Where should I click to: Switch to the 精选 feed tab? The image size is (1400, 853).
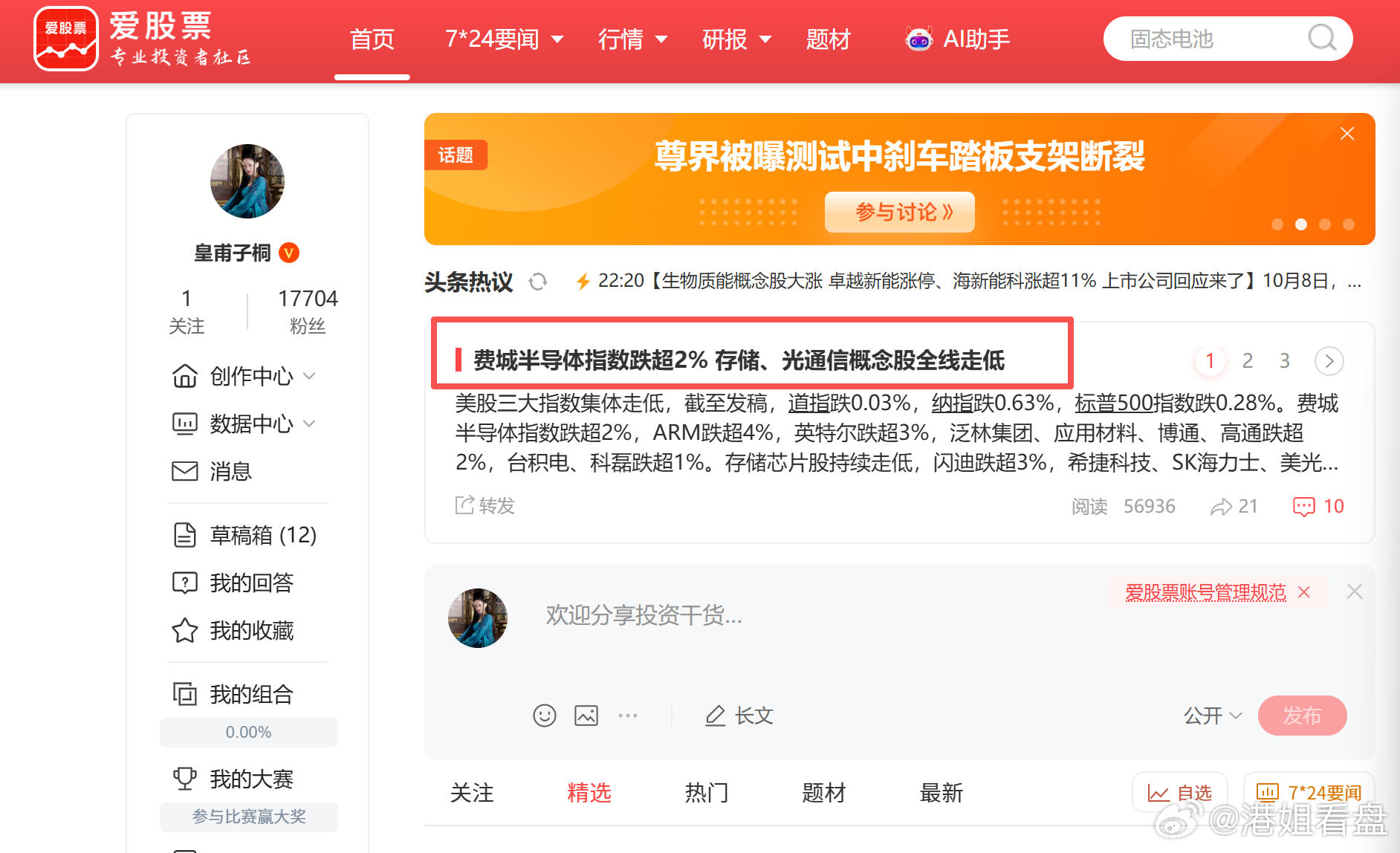click(589, 793)
